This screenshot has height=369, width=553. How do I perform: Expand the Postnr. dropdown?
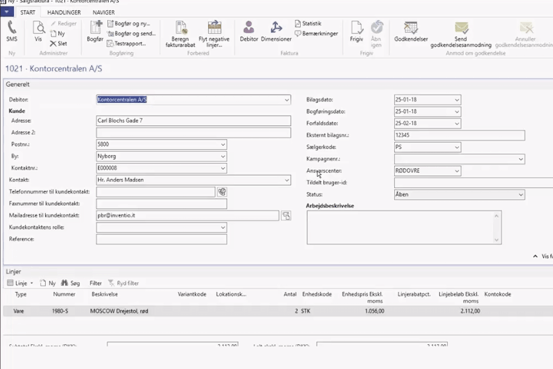pyautogui.click(x=223, y=145)
